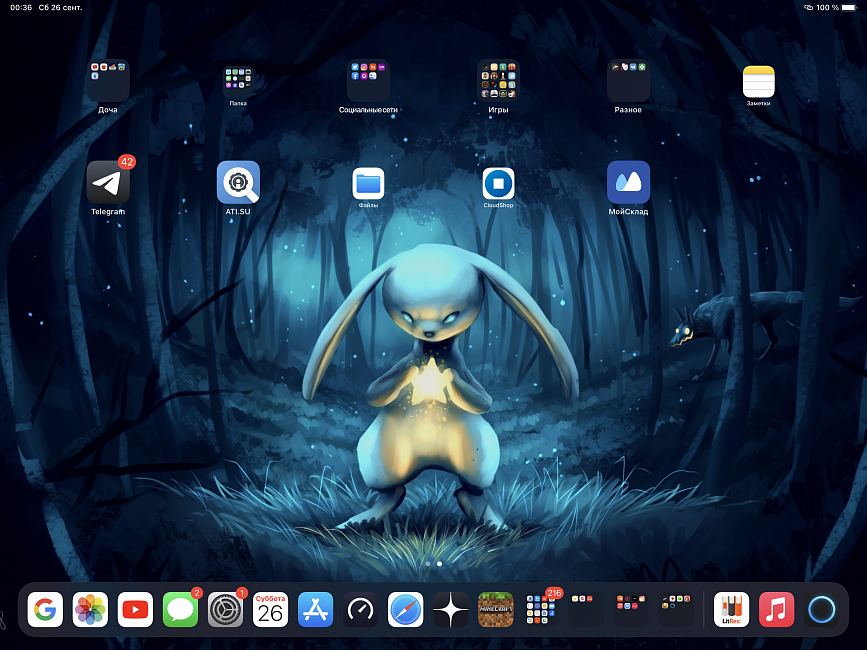Open the dock folder with 216 badge
The image size is (867, 650).
pyautogui.click(x=541, y=610)
